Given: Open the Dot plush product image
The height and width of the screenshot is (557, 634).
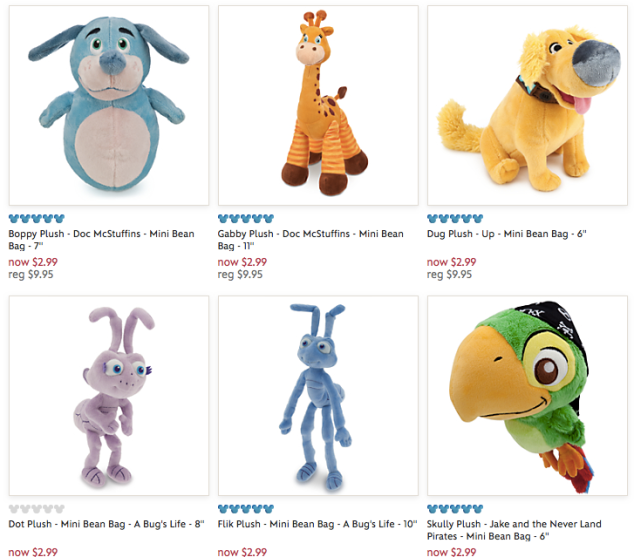Looking at the screenshot, I should click(109, 395).
